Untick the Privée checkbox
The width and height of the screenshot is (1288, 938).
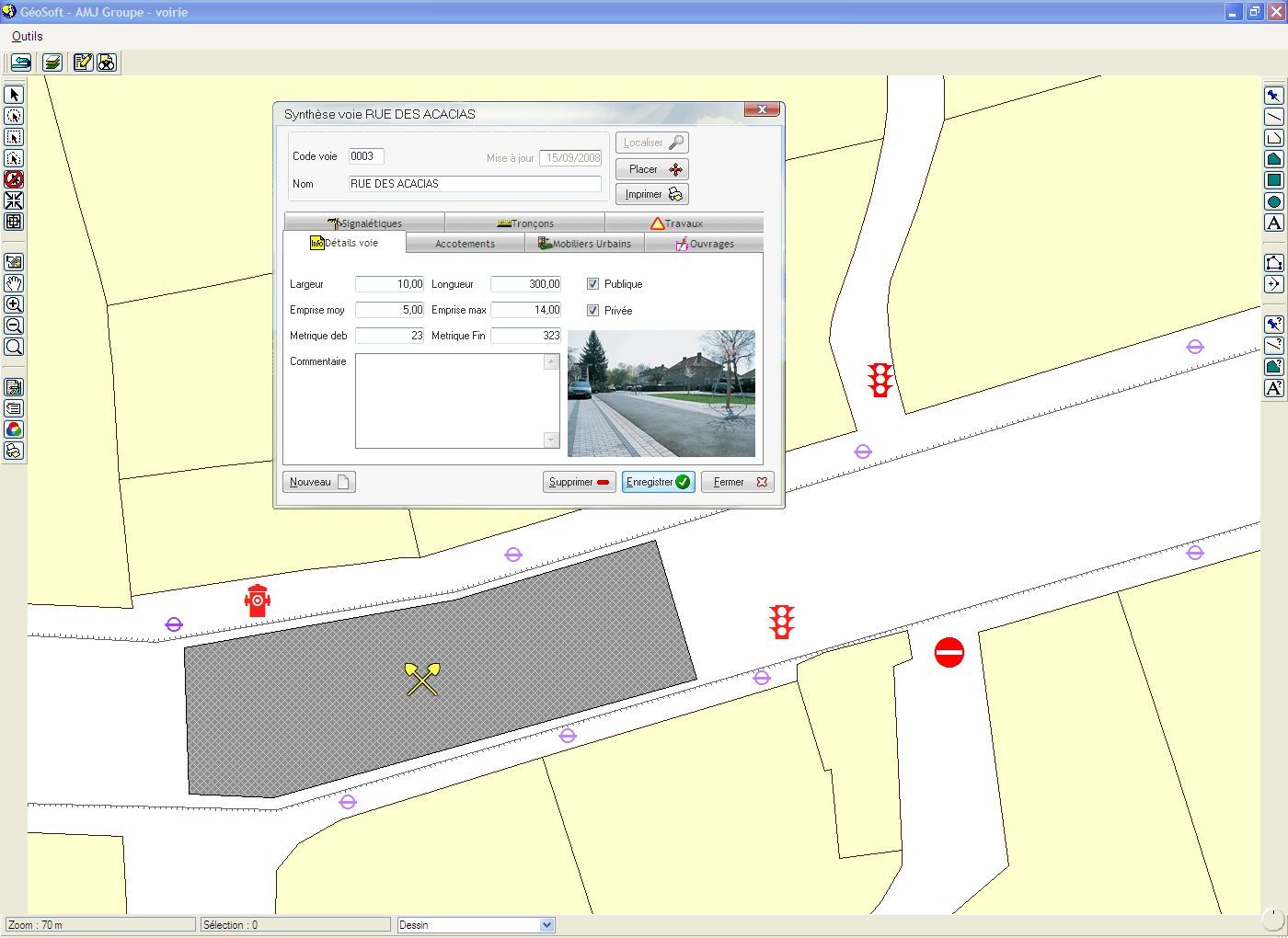point(592,311)
